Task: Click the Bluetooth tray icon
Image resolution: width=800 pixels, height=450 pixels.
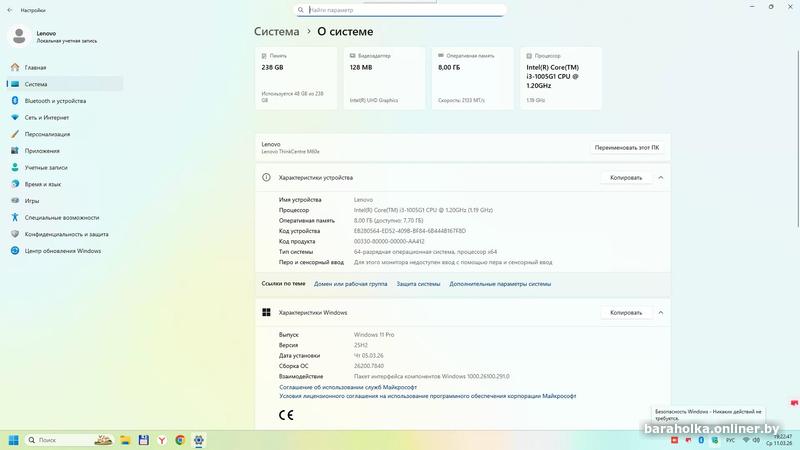Action: [x=701, y=440]
